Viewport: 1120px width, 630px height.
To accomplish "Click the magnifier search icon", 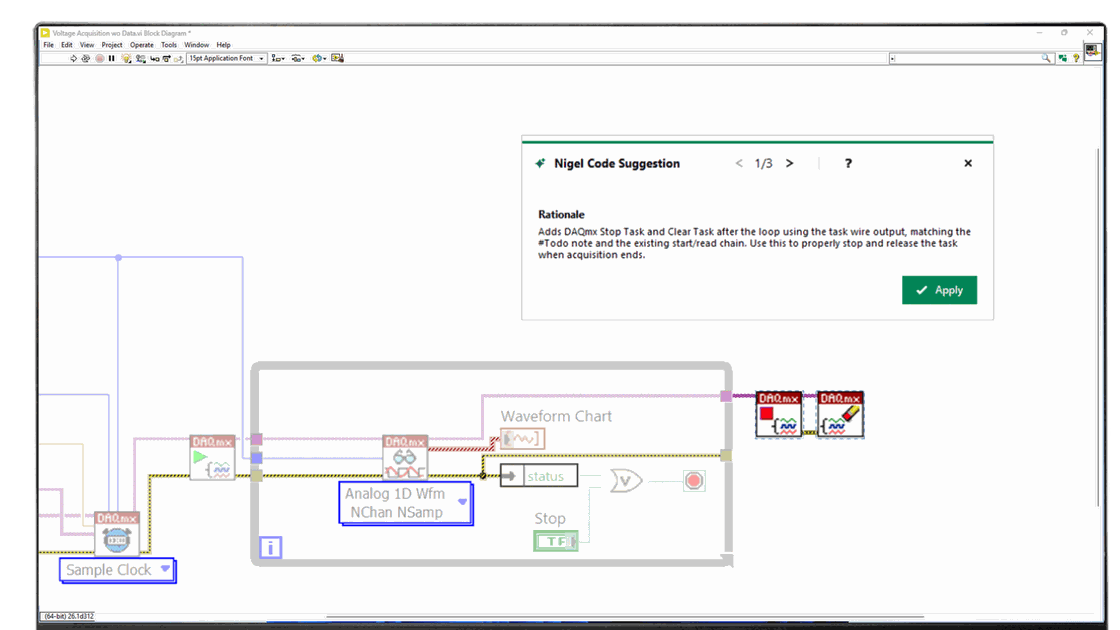I will [1046, 59].
